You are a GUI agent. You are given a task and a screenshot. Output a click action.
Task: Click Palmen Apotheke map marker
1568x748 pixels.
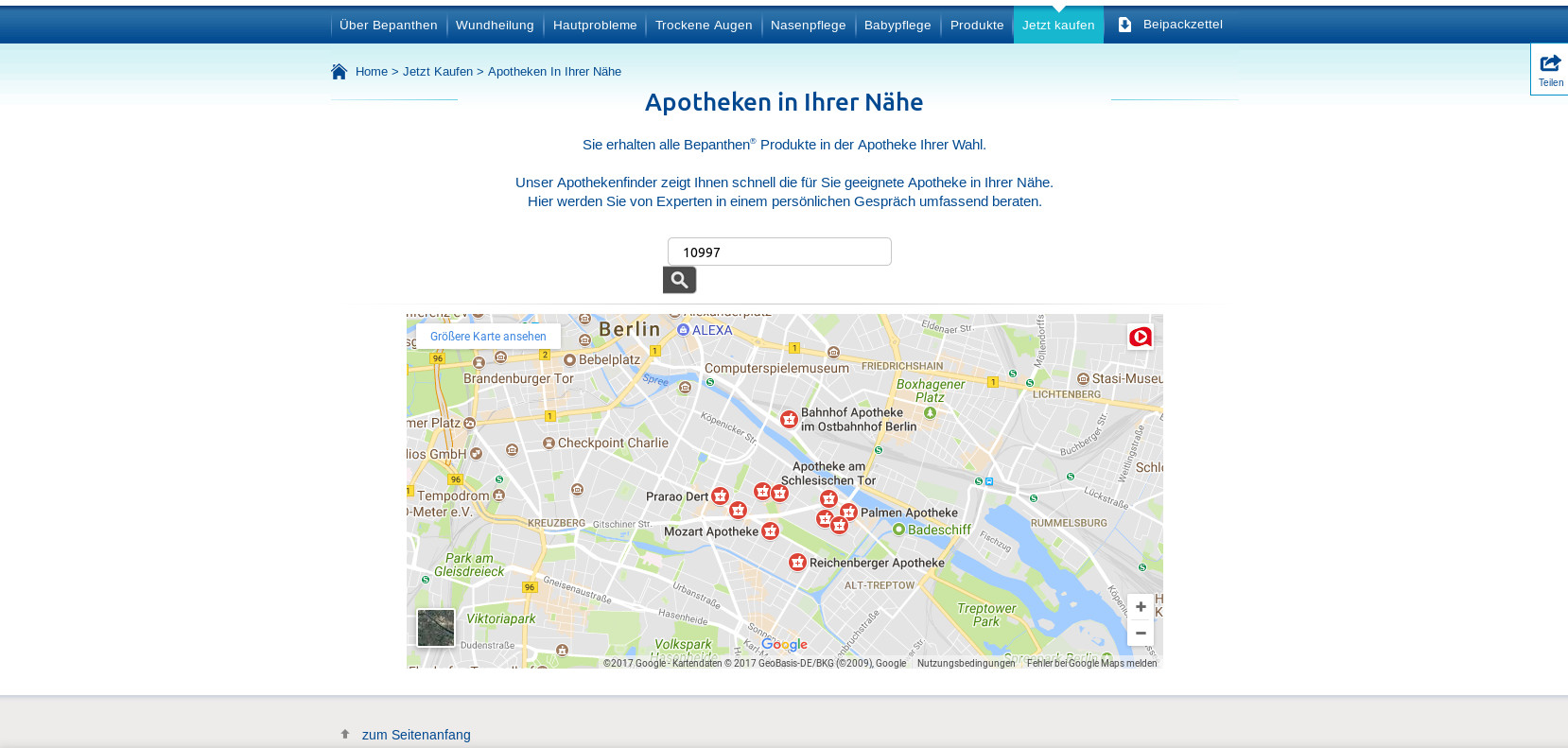coord(848,512)
